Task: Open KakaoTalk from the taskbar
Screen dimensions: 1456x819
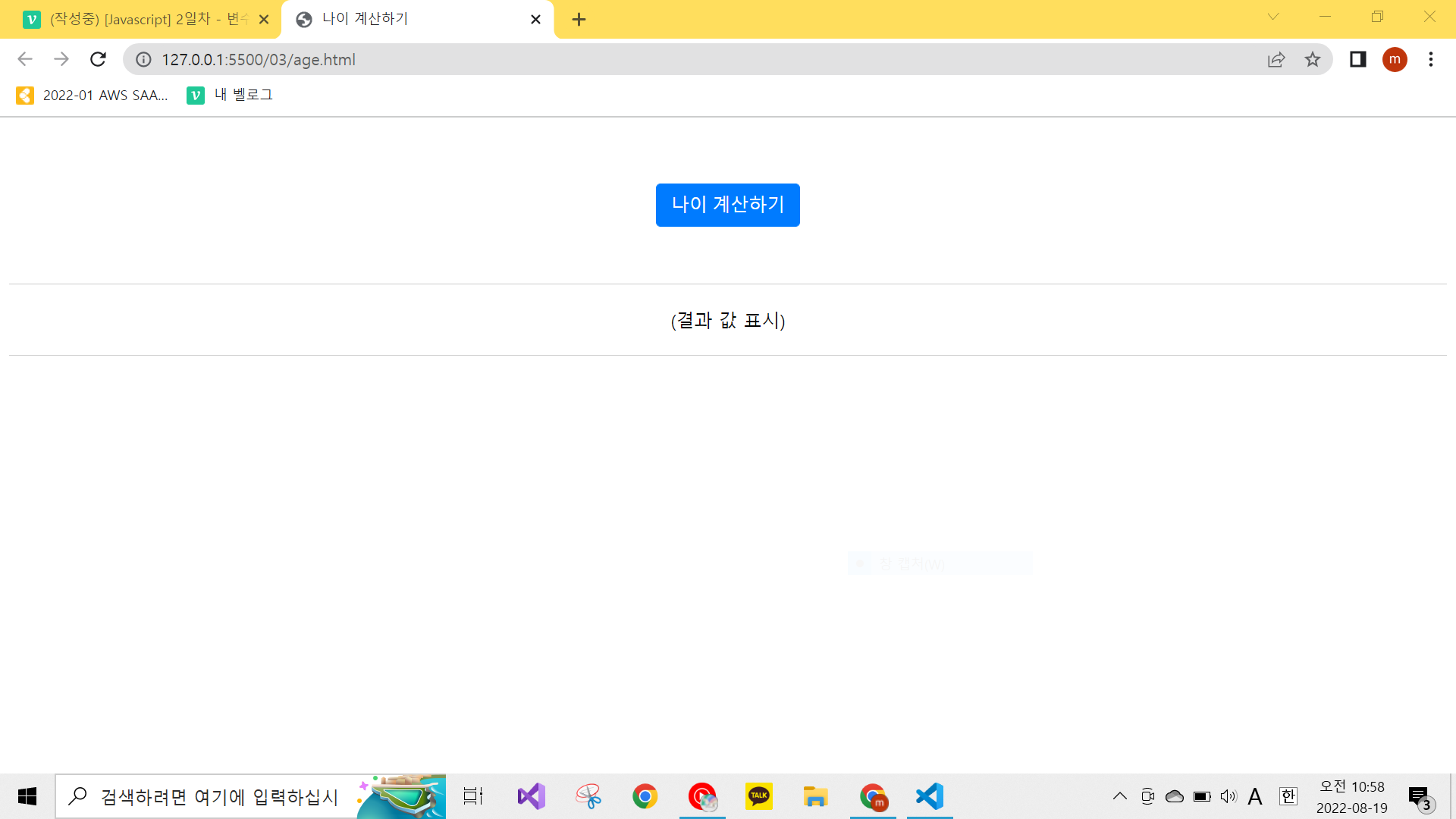Action: (758, 796)
